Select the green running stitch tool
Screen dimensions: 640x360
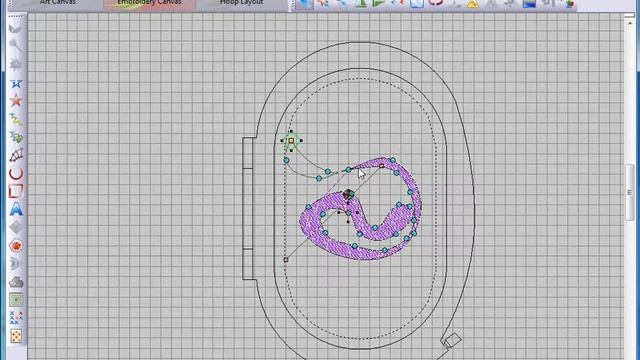[16, 119]
